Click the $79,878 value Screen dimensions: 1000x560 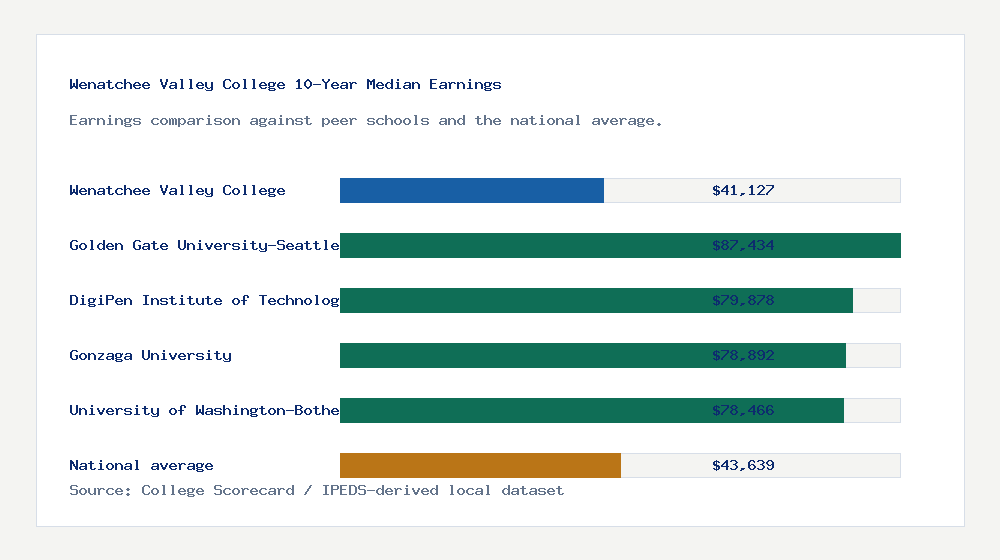(743, 300)
